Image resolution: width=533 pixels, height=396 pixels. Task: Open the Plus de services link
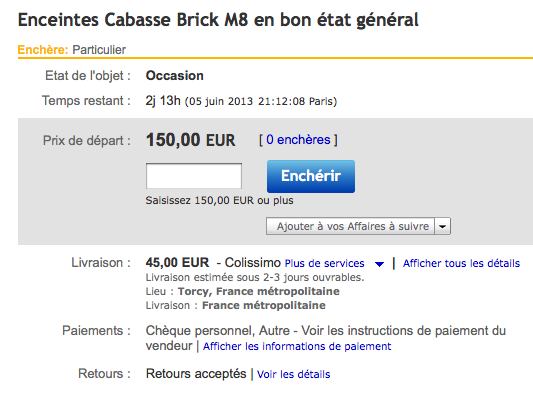(324, 263)
